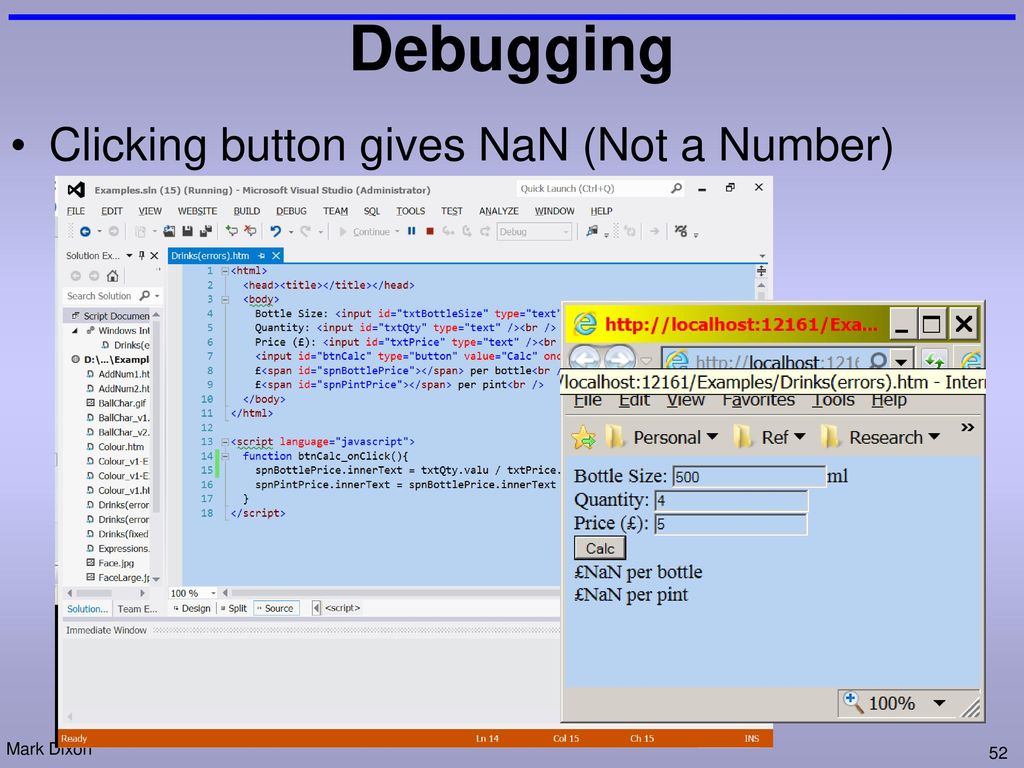
Task: Undo the last edit with the blue arrow
Action: [x=275, y=231]
